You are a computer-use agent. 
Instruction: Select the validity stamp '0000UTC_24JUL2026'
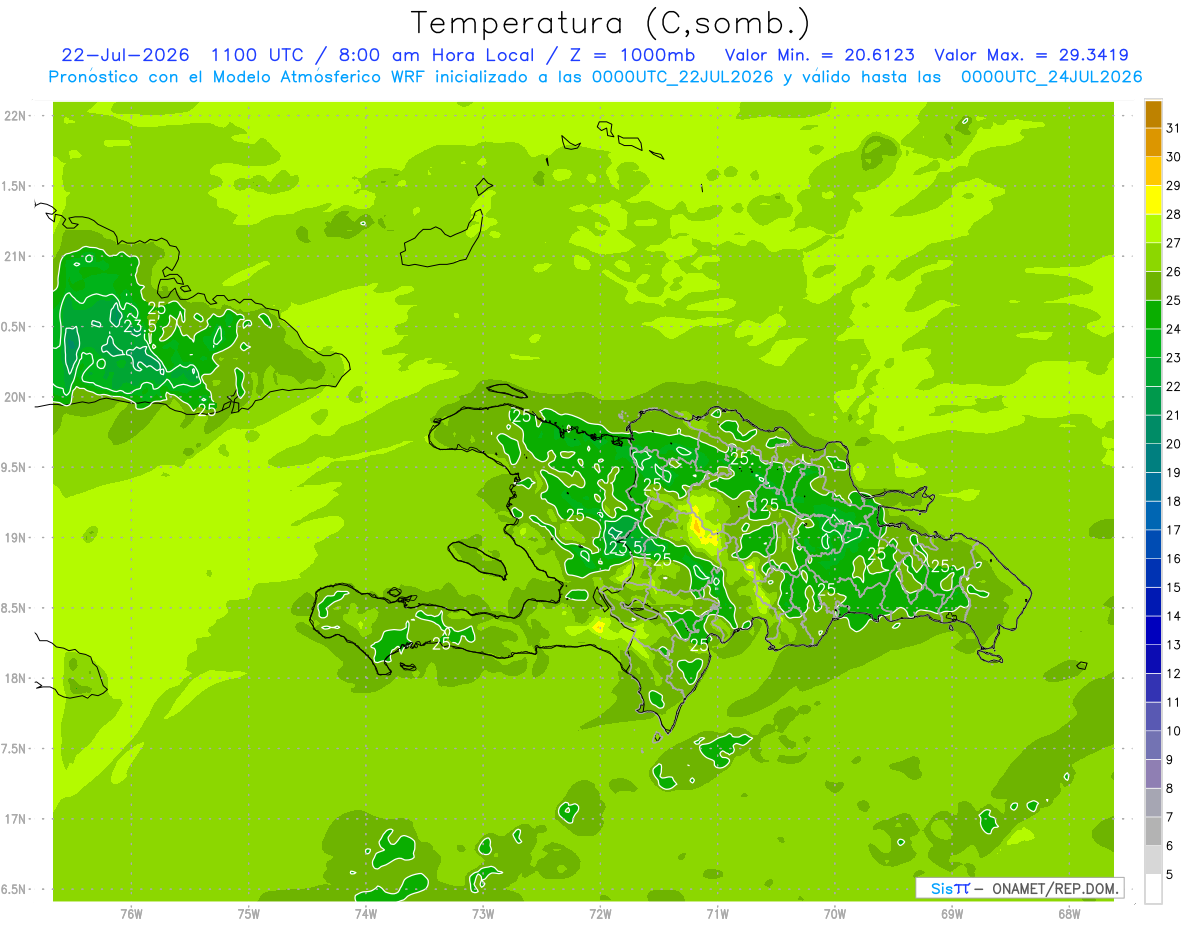[1051, 77]
